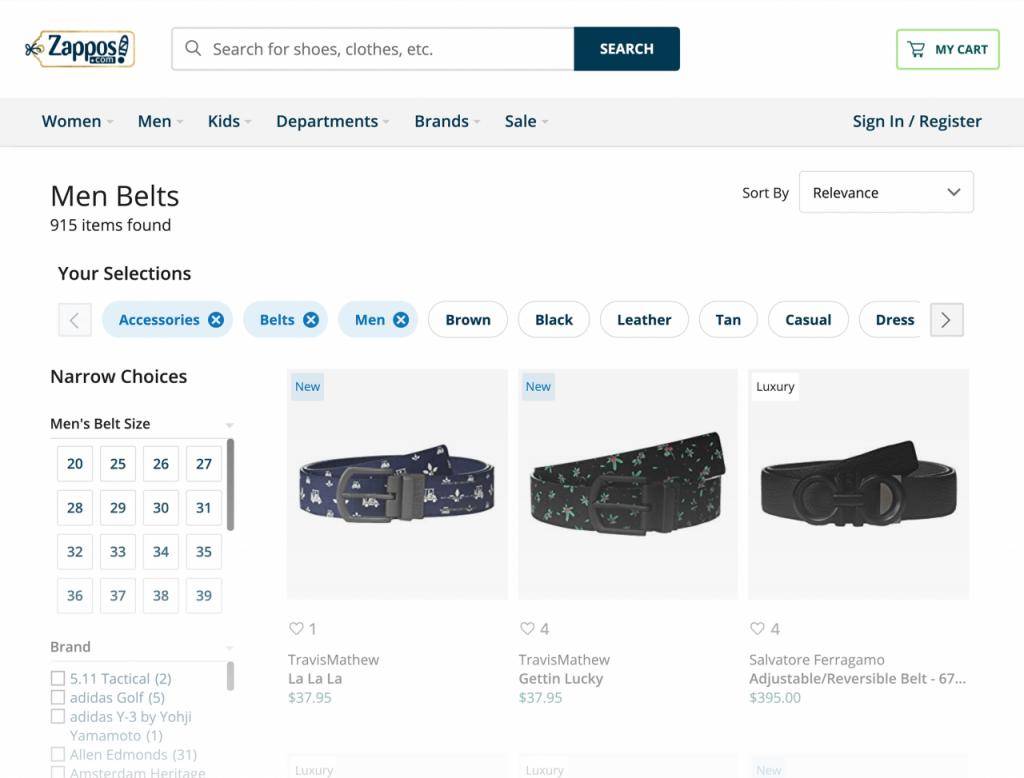Remove the Belts selection chip
The width and height of the screenshot is (1024, 778).
[311, 320]
